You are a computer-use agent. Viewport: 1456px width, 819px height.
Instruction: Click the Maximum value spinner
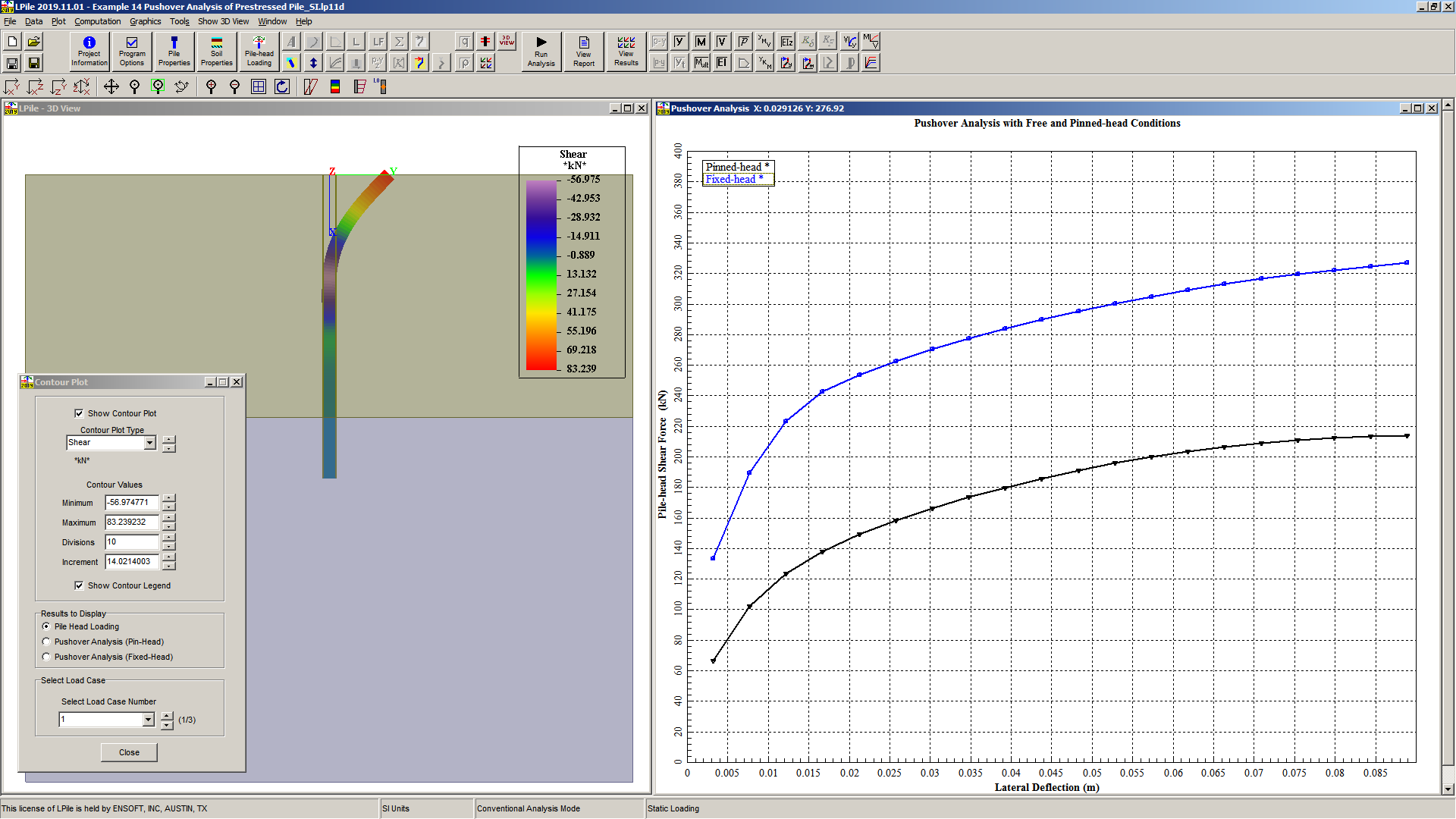click(169, 522)
